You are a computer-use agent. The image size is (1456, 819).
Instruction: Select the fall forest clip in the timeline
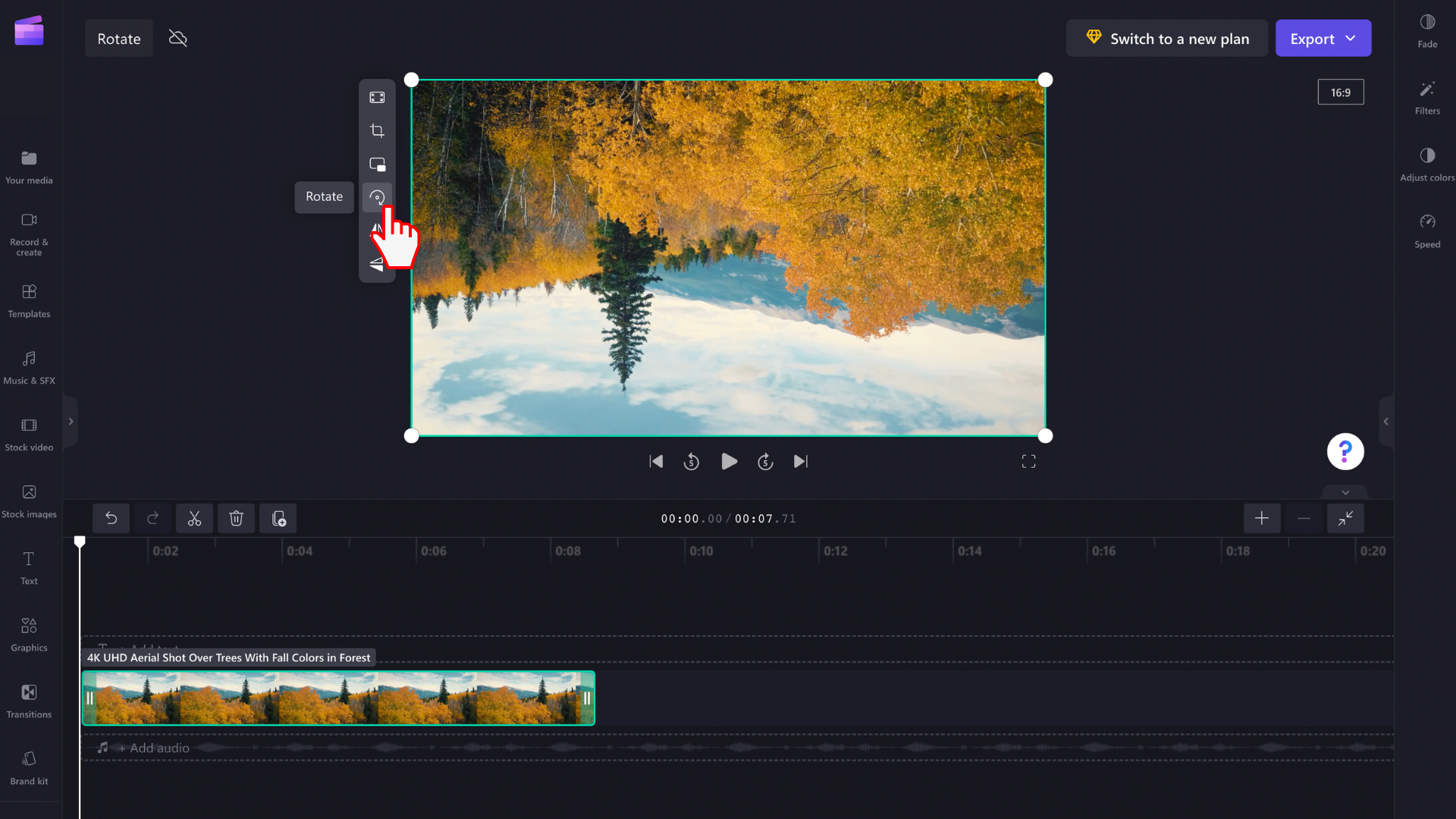(338, 697)
